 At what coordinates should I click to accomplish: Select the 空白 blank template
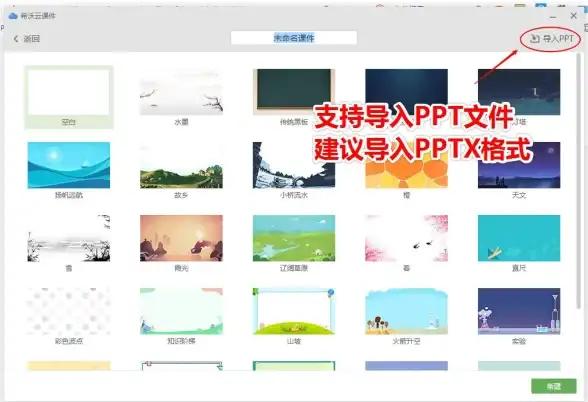[69, 98]
